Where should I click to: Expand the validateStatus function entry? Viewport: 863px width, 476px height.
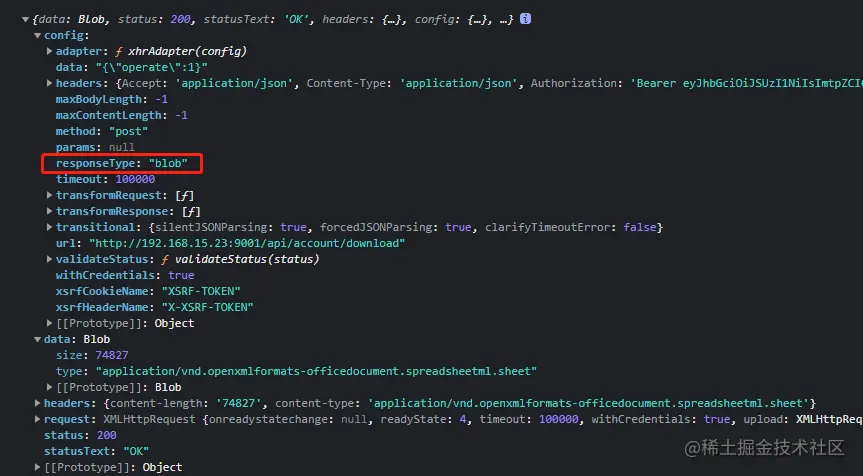coord(50,259)
